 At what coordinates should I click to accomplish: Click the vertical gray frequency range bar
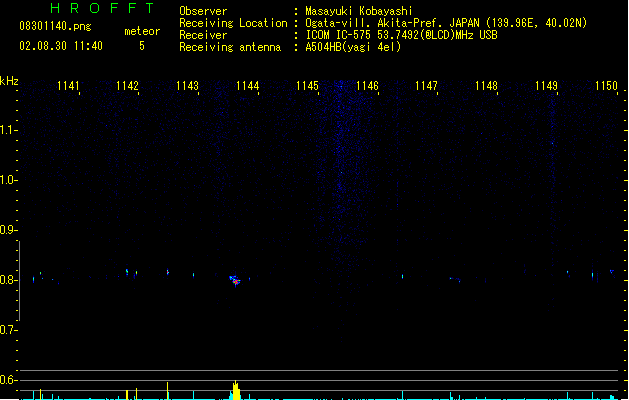click(19, 280)
